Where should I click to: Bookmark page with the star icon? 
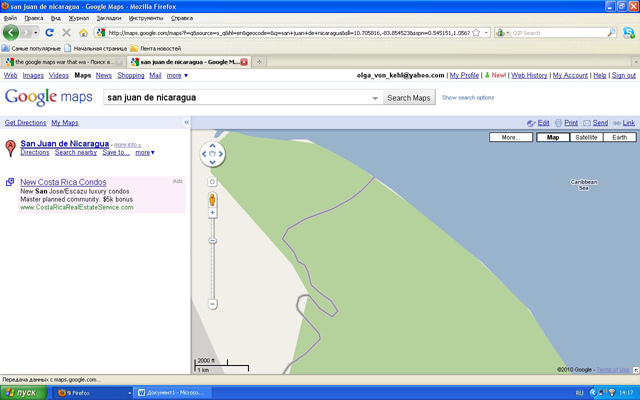tap(476, 33)
